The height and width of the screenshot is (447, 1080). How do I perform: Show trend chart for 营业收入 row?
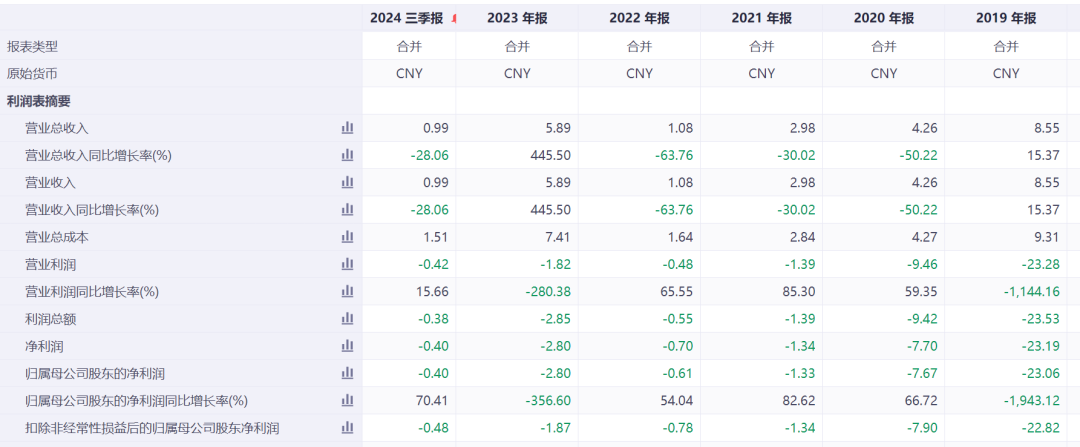click(x=347, y=182)
